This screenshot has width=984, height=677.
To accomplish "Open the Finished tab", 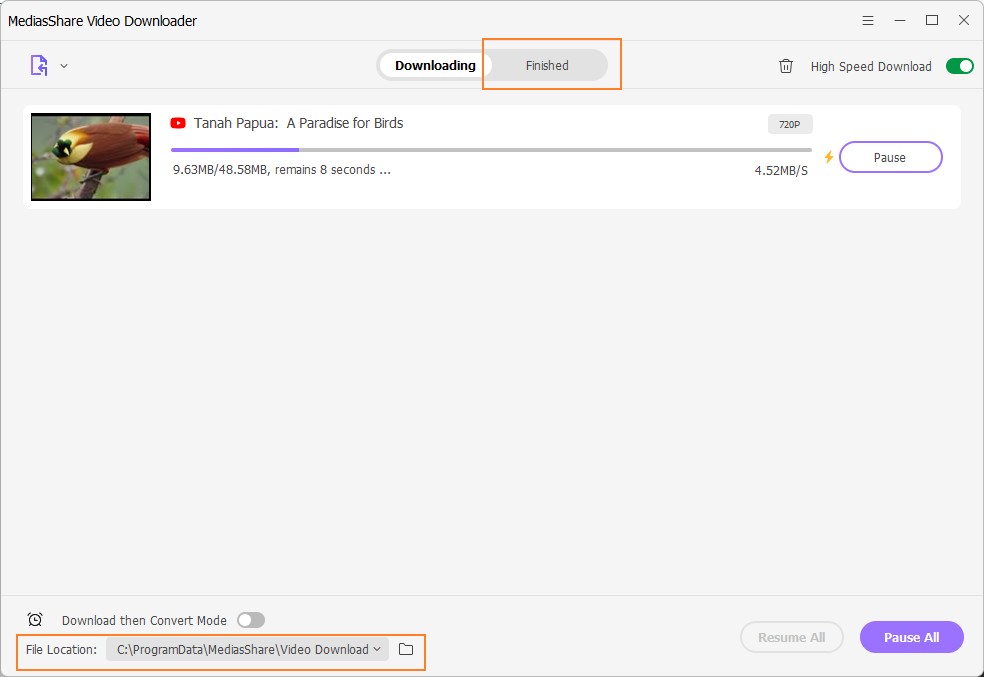I will pos(547,66).
